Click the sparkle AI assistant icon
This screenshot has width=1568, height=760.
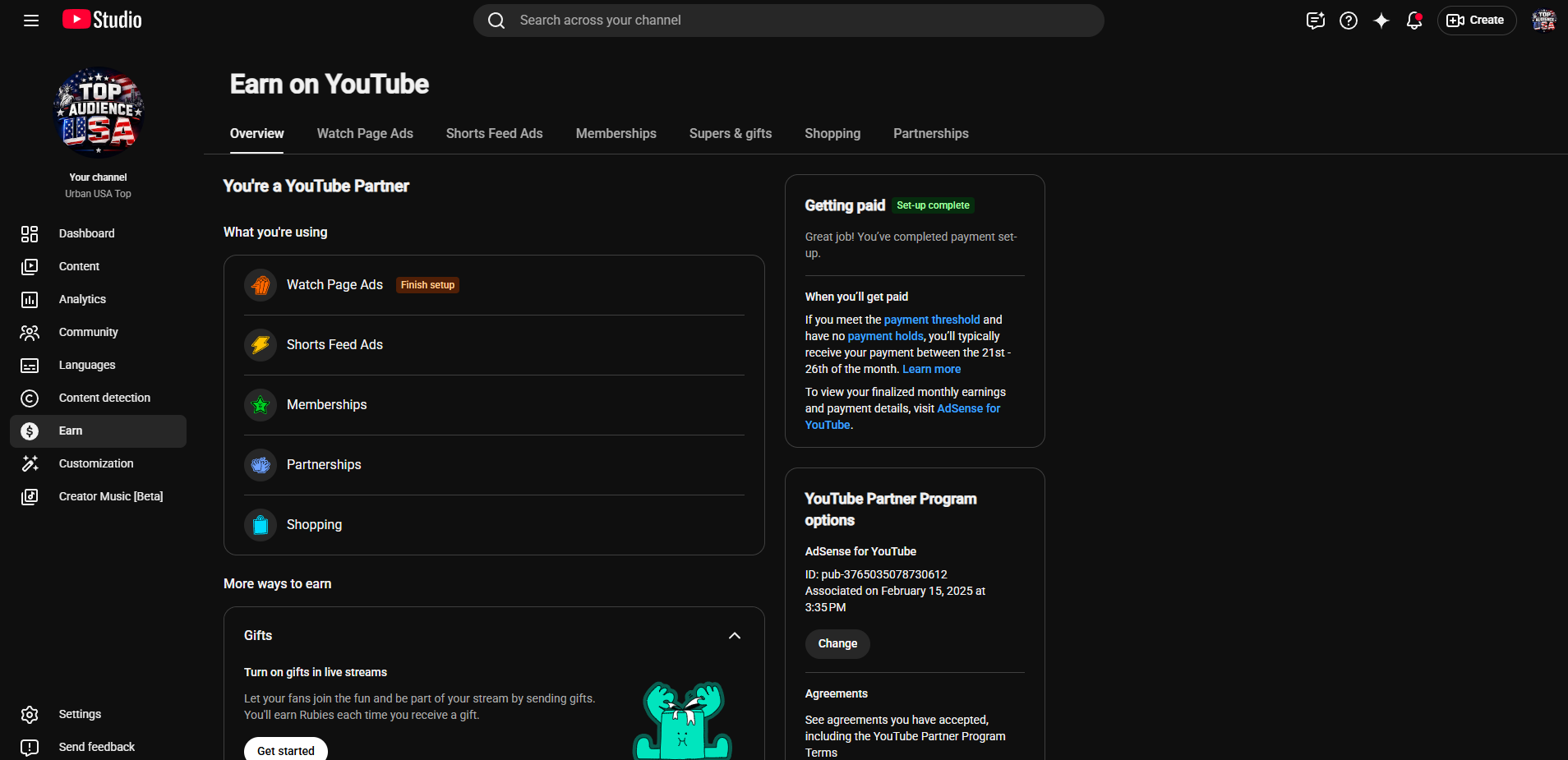(1381, 21)
